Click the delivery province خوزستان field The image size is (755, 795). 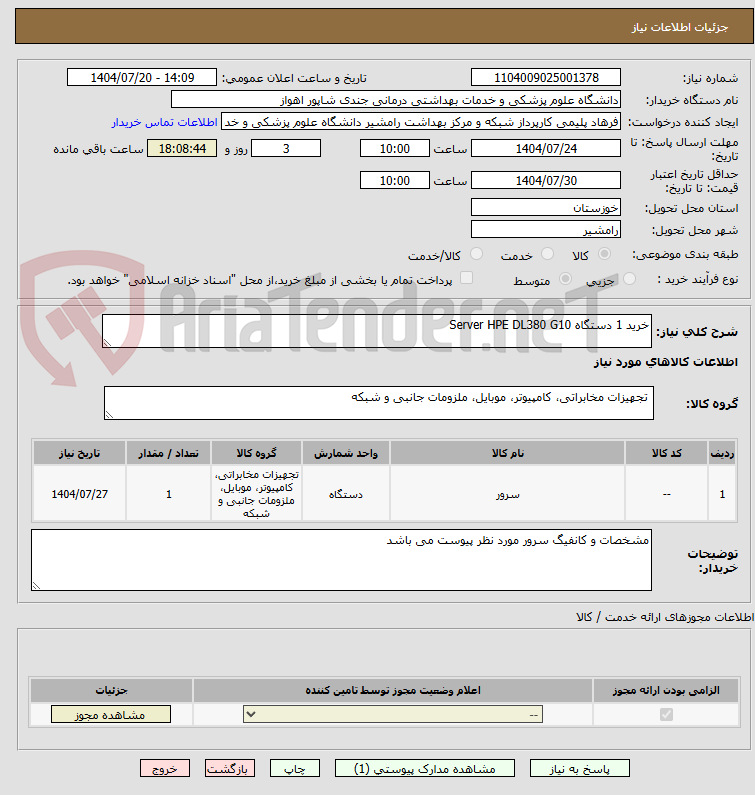pyautogui.click(x=546, y=207)
